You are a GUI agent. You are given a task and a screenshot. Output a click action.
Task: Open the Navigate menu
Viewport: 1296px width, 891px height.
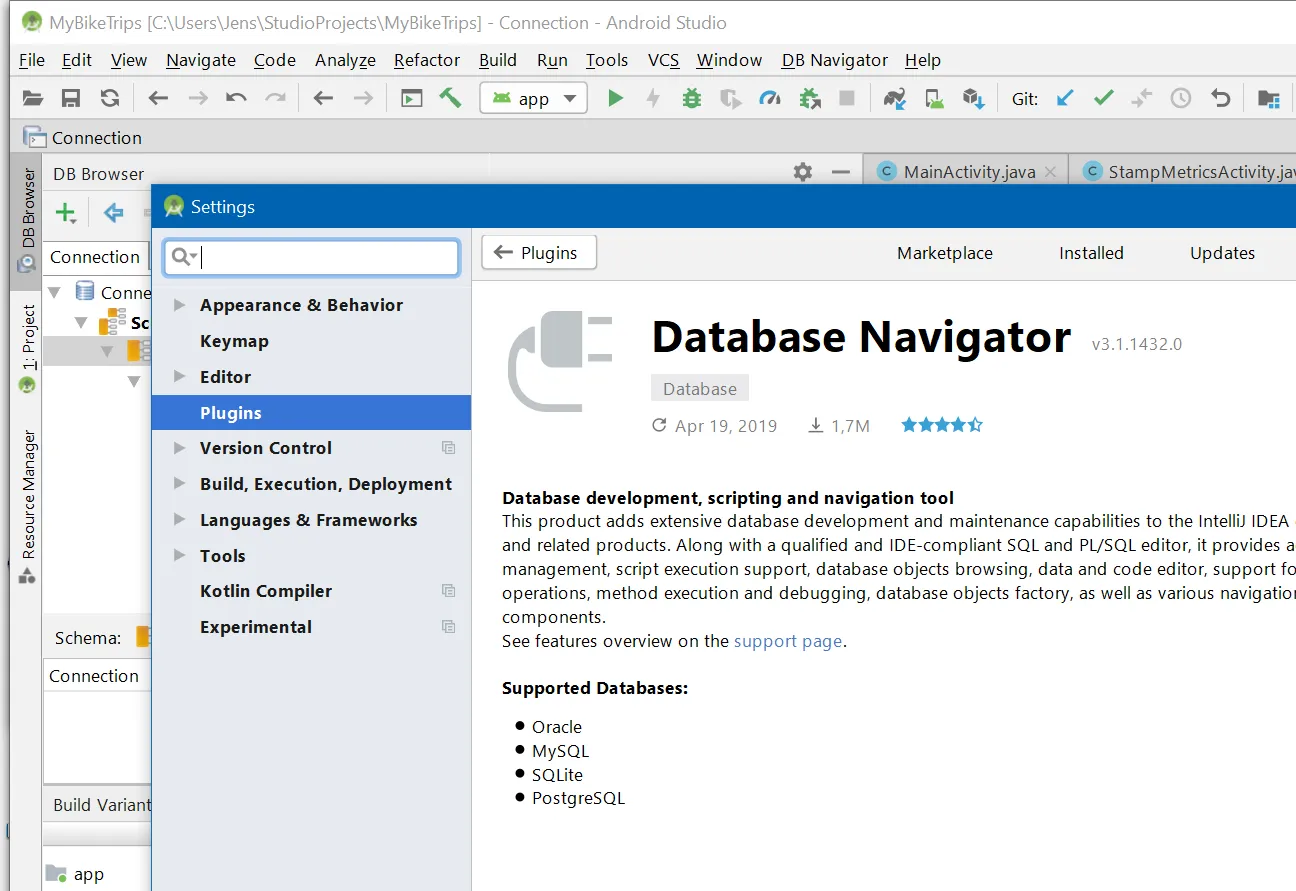[201, 60]
